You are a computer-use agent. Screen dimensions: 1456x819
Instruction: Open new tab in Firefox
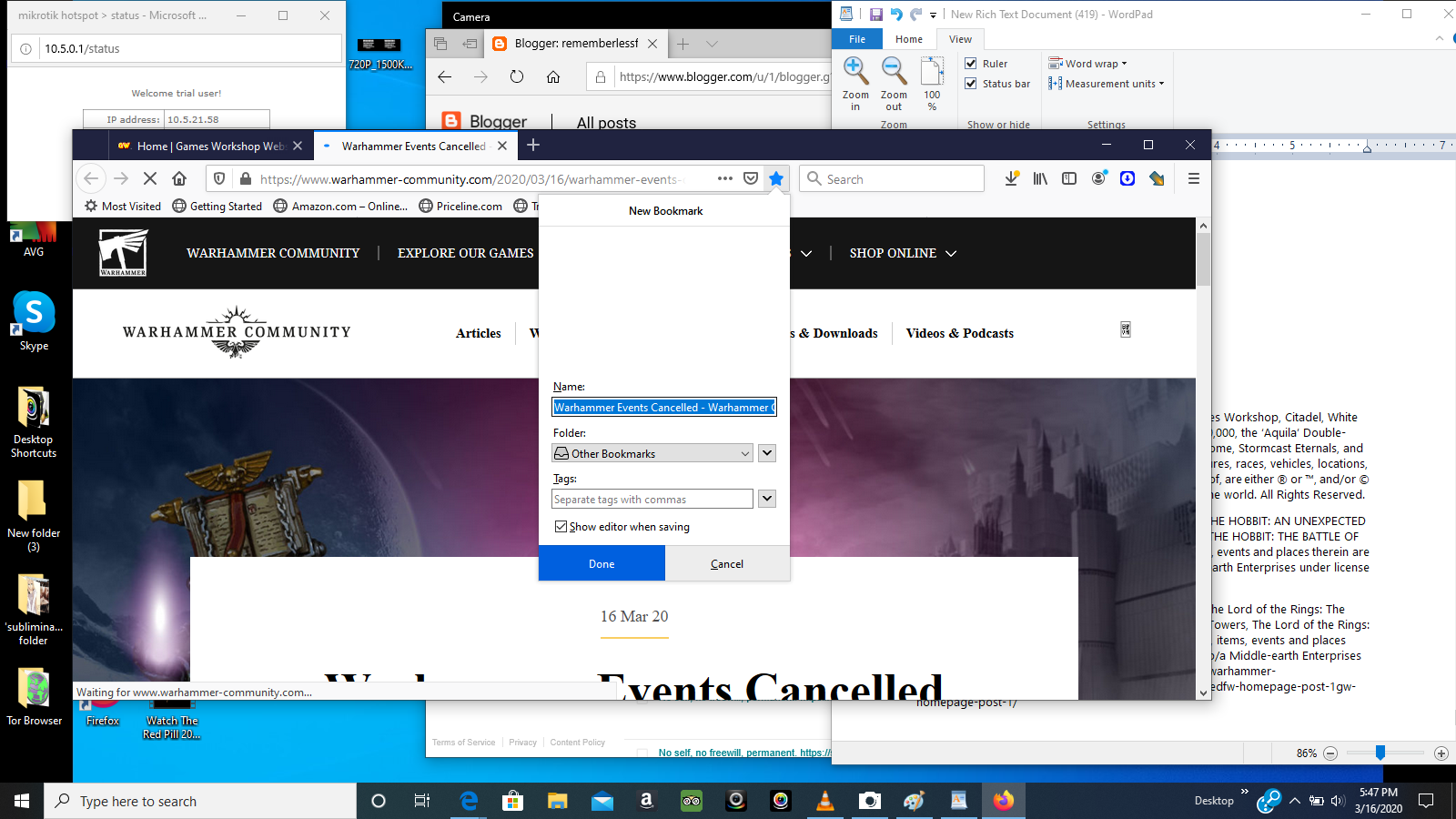pos(533,145)
